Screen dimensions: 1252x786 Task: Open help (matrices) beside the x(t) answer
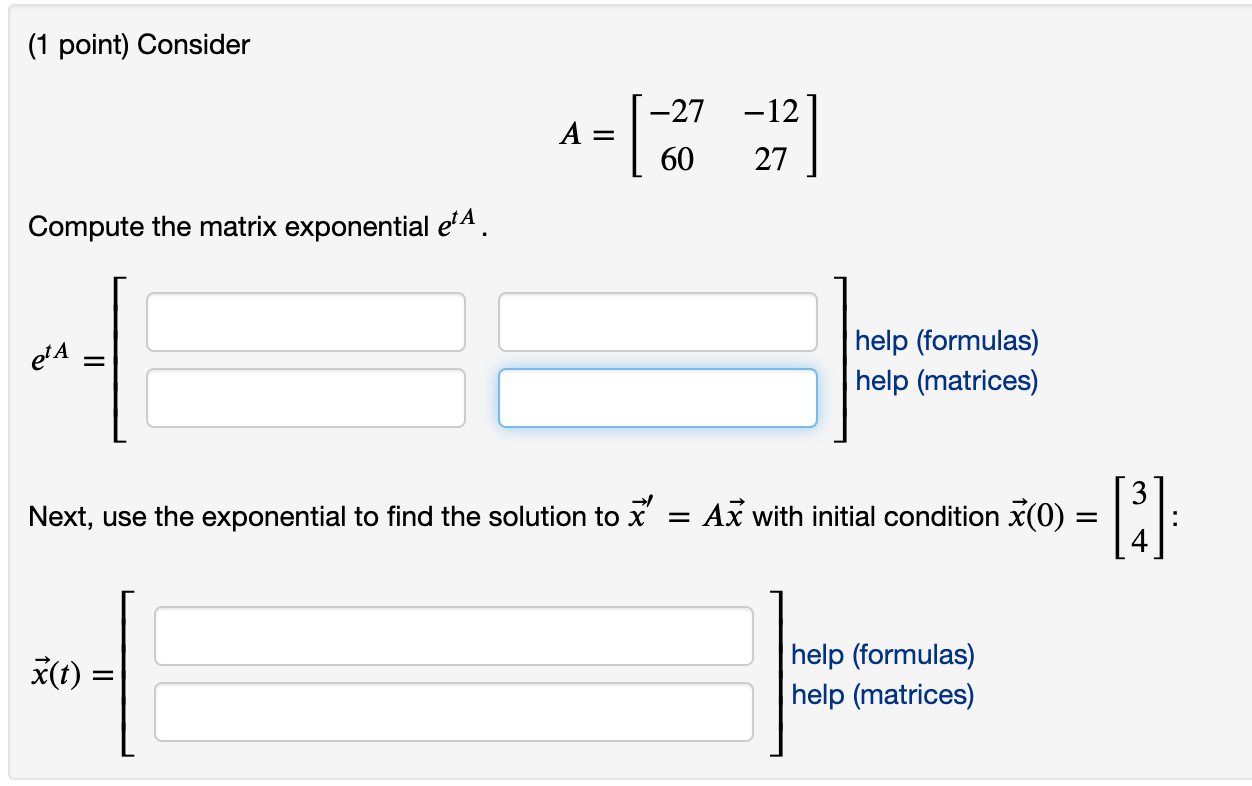pos(881,695)
